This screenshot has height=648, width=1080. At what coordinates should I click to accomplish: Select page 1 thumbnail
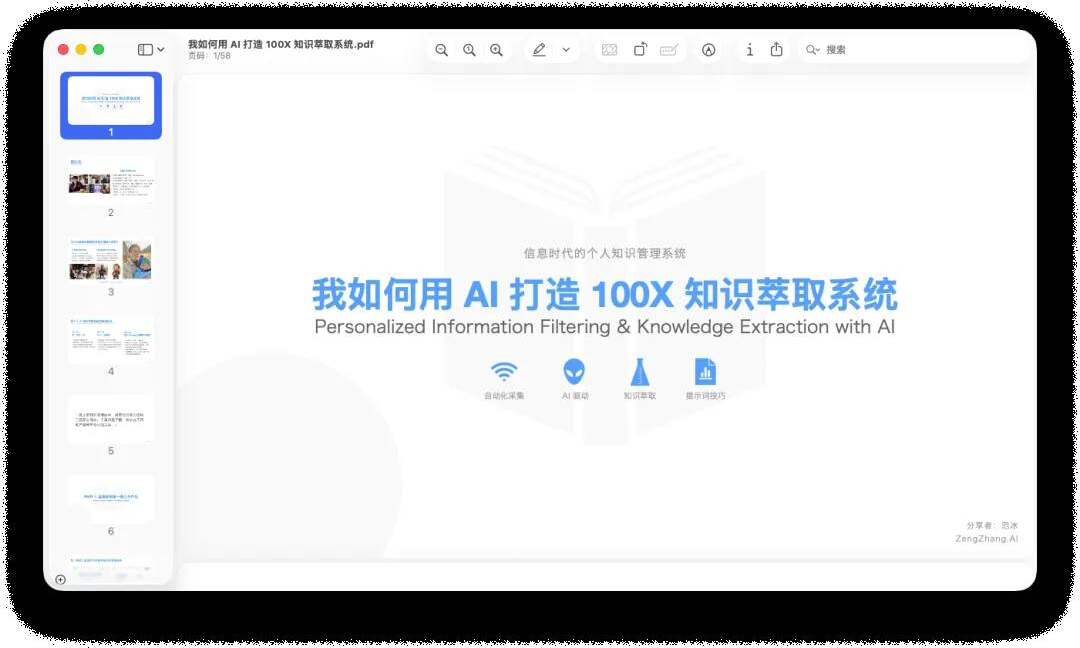(111, 101)
